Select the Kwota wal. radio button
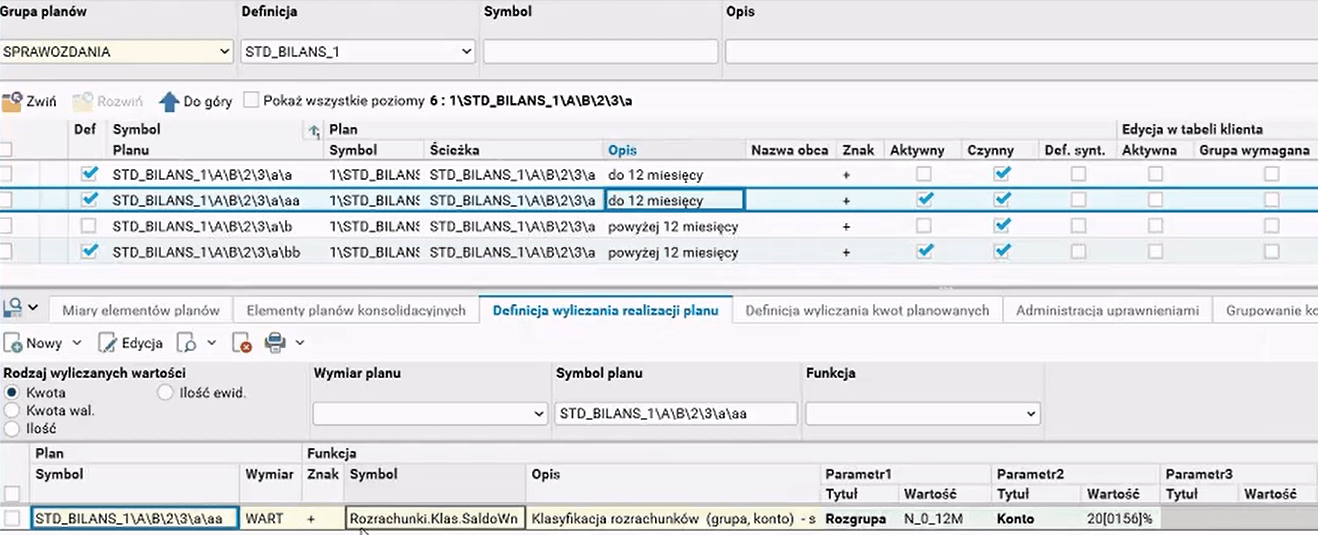The image size is (1318, 537). 13,410
